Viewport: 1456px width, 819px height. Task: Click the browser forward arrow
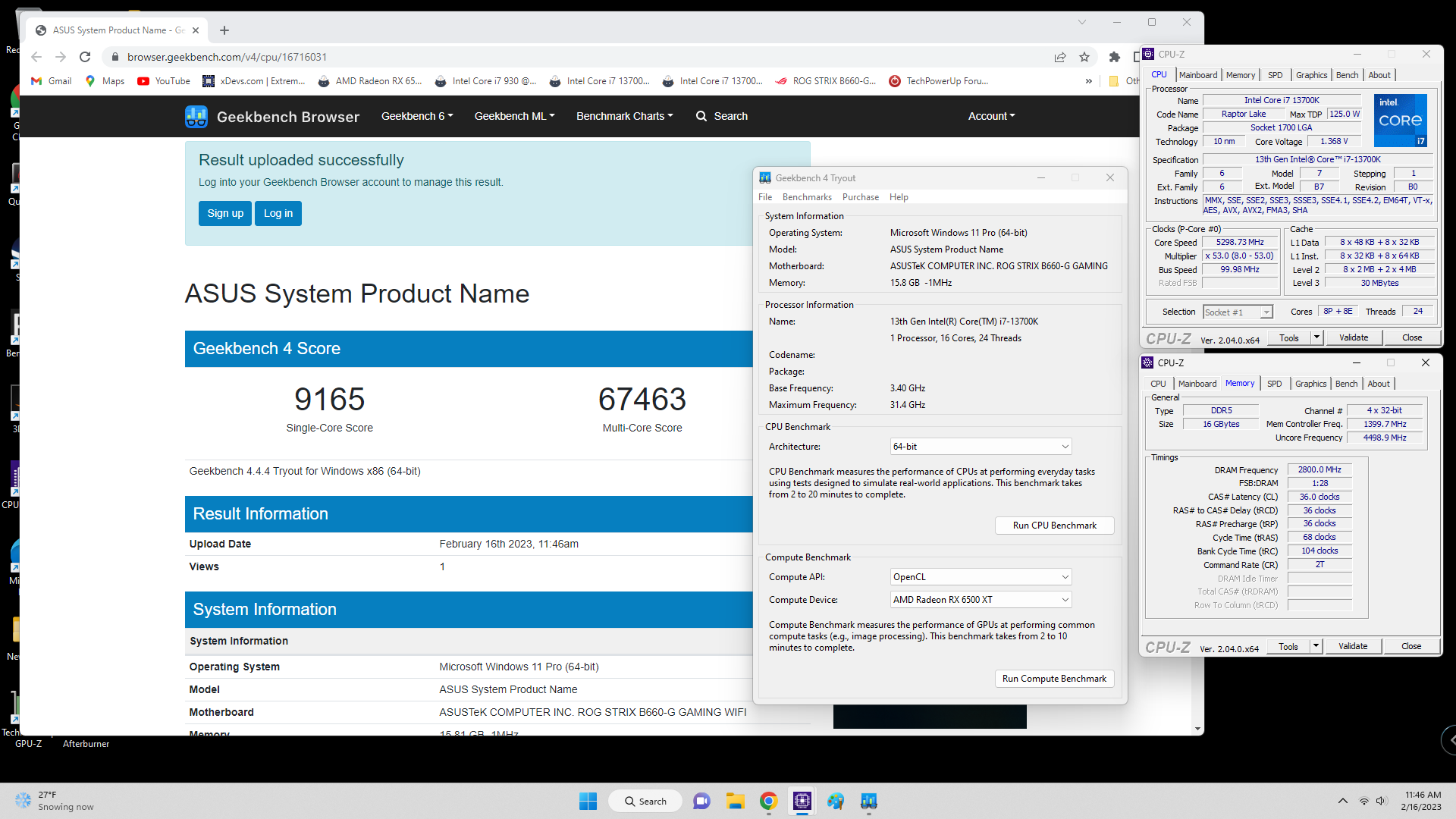pos(61,57)
